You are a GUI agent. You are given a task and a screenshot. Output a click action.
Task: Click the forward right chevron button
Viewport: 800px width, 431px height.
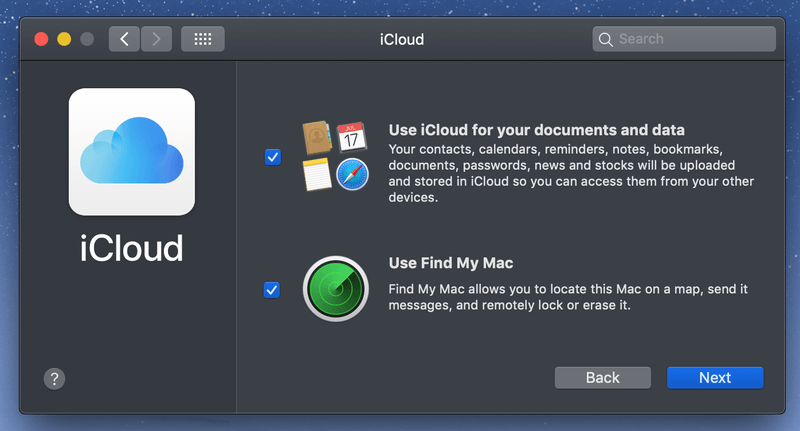click(x=156, y=39)
